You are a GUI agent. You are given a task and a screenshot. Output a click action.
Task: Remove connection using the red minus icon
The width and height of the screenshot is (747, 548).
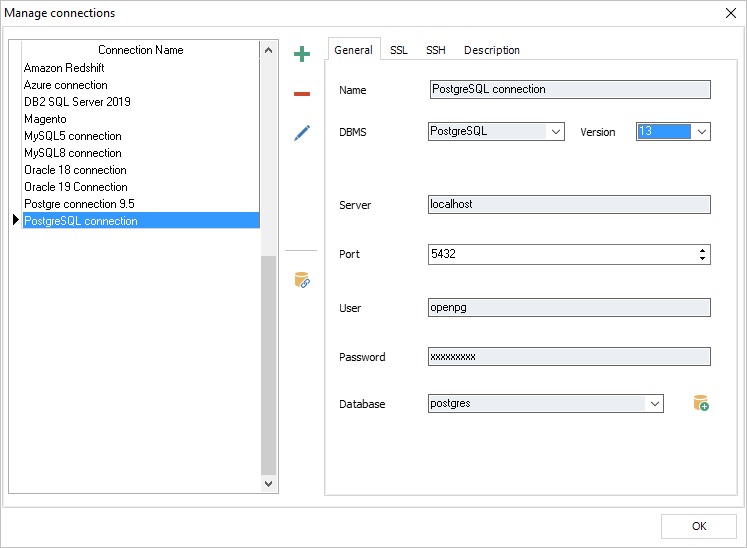pyautogui.click(x=302, y=94)
